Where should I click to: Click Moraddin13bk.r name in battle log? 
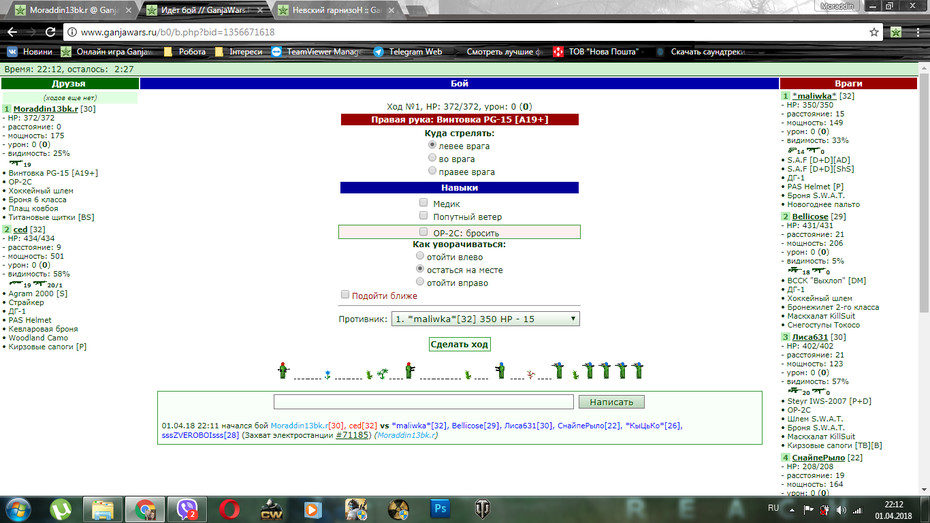(300, 426)
